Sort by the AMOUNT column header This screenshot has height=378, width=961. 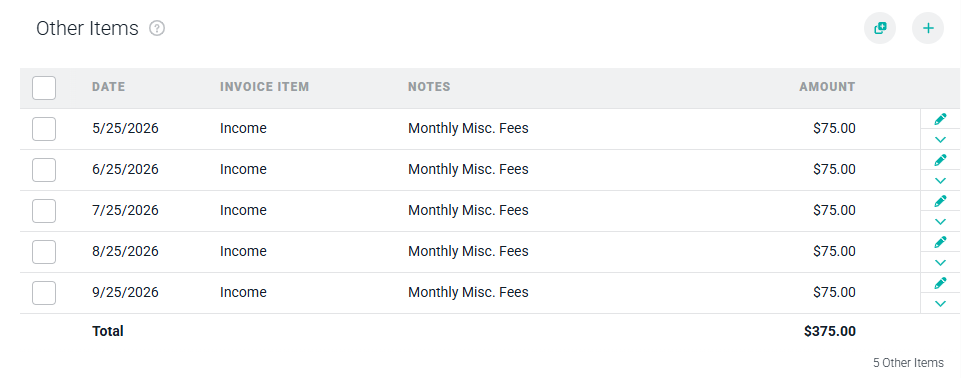click(x=827, y=87)
